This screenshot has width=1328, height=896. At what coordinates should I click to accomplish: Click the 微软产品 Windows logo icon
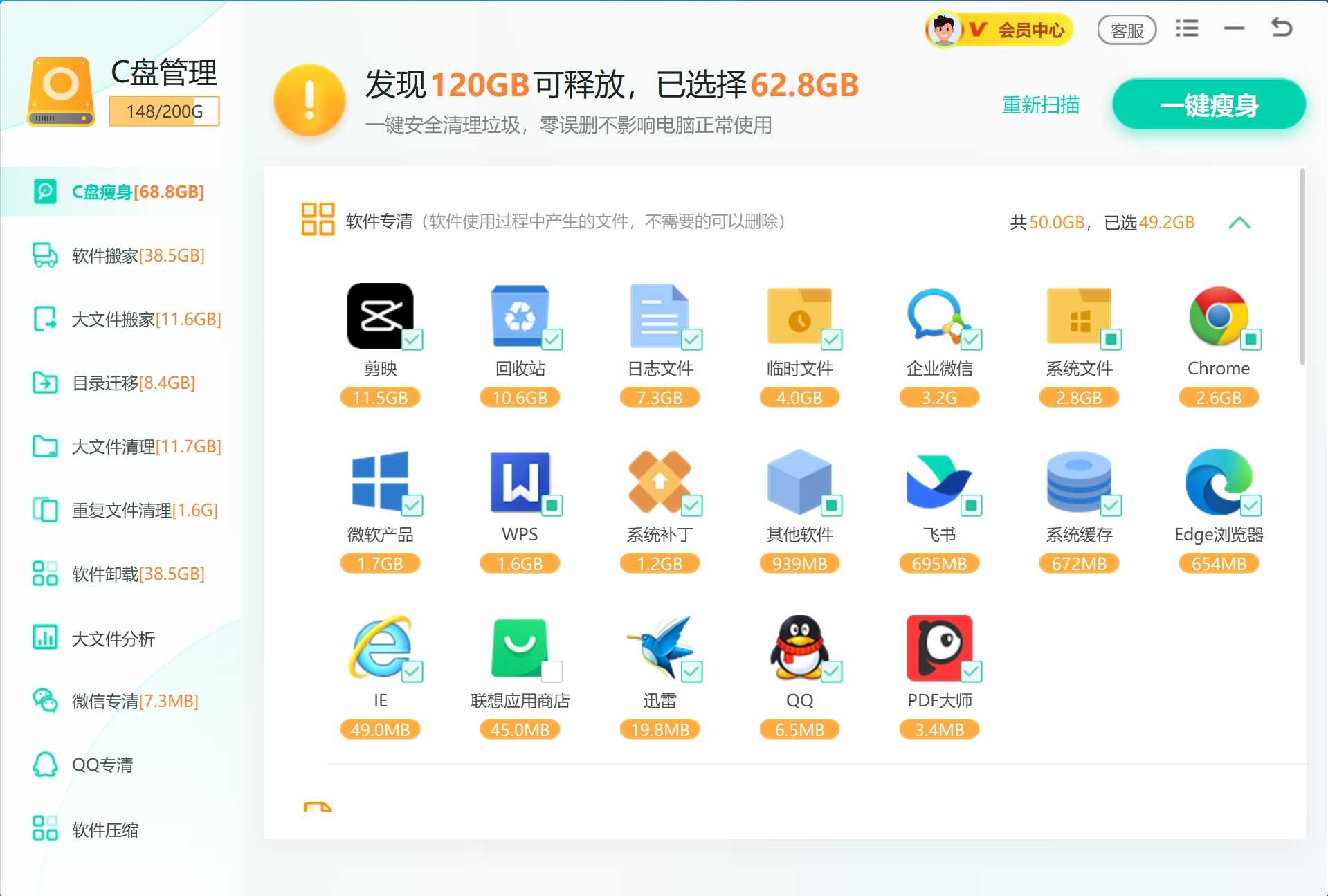pos(380,482)
